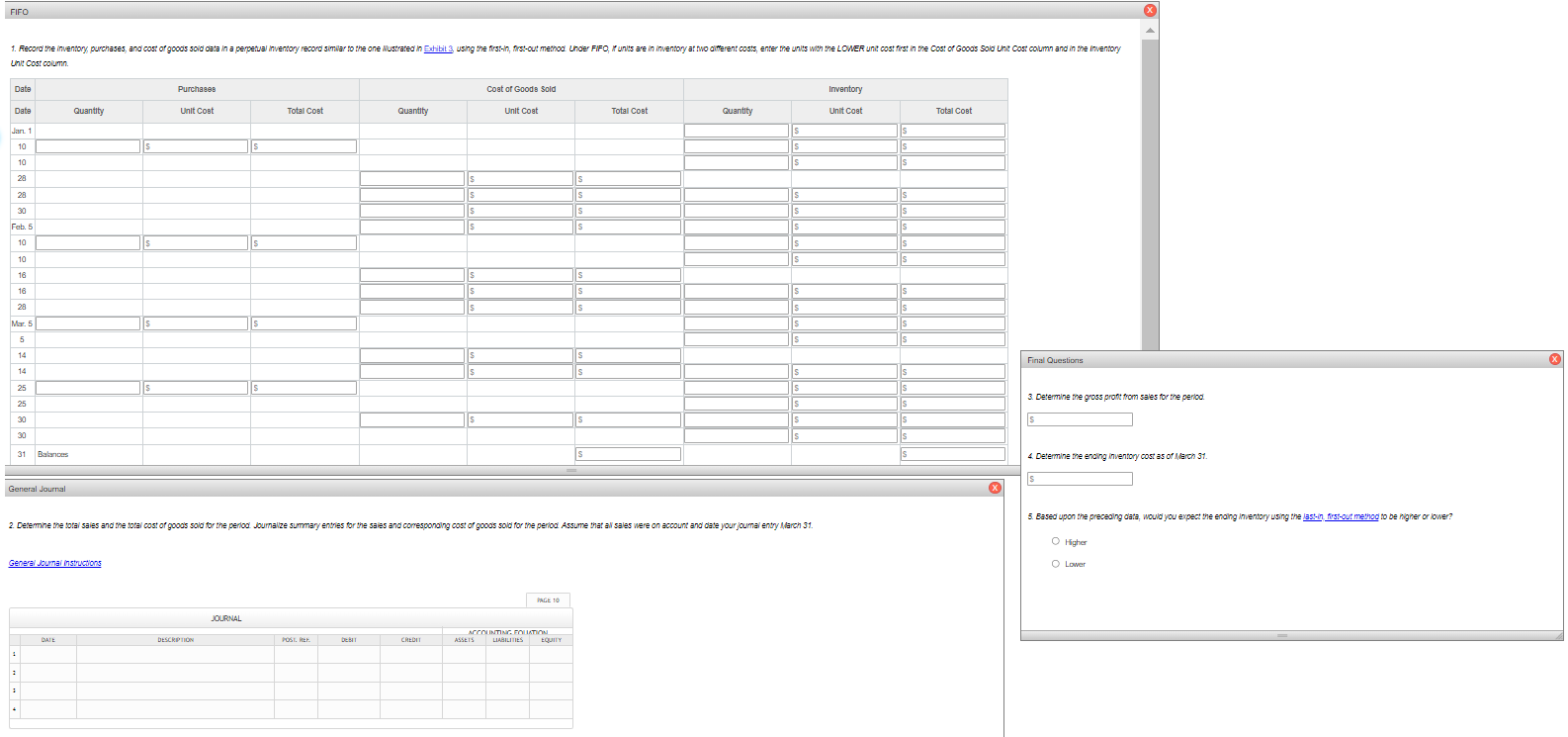Click the Feb. 28 Cost of Goods Sold Quantity field
The width and height of the screenshot is (1568, 737).
(412, 308)
